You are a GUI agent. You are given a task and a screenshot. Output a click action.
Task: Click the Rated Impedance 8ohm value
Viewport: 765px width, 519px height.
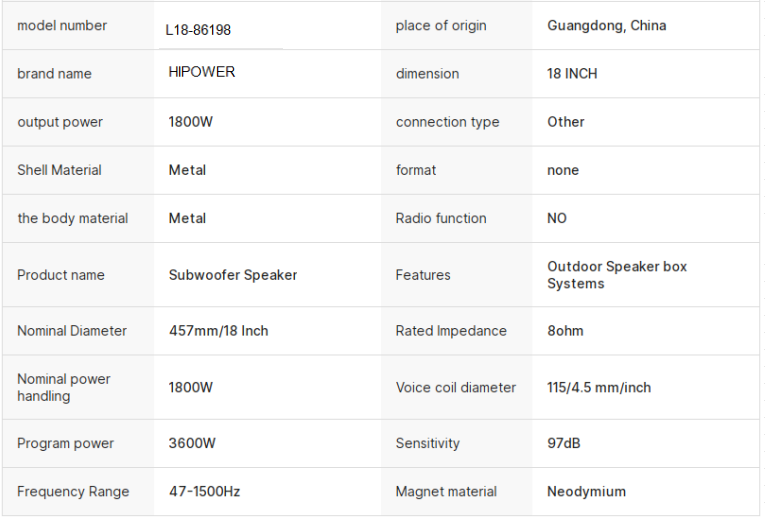(x=565, y=331)
